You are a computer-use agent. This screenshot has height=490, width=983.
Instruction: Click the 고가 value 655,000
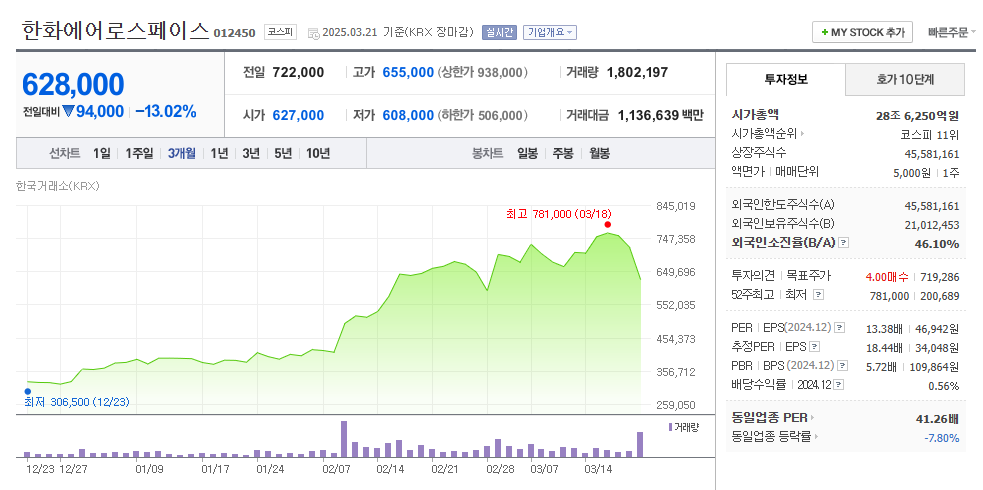coord(408,73)
